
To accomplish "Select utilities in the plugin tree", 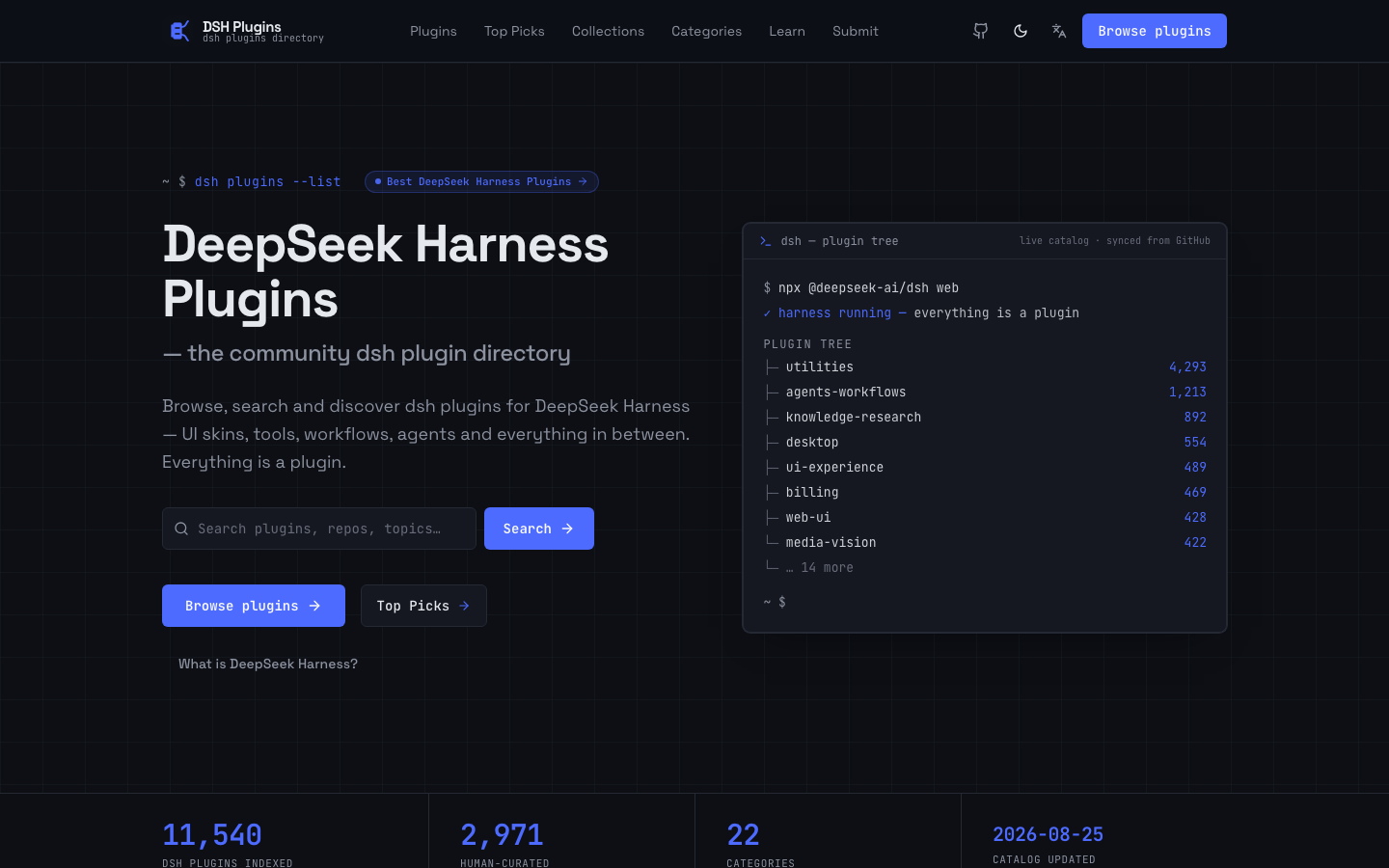I will click(x=985, y=366).
